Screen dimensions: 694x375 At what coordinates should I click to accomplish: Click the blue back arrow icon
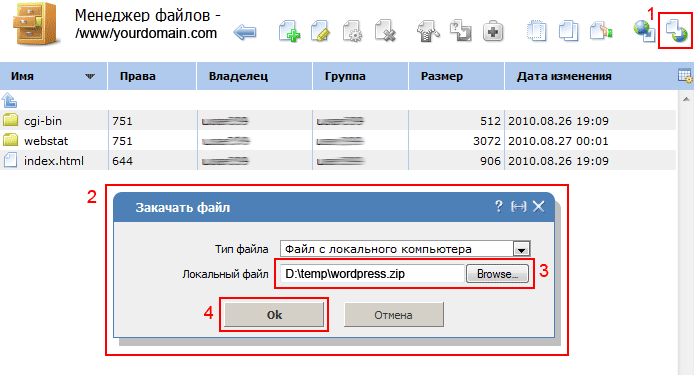245,32
